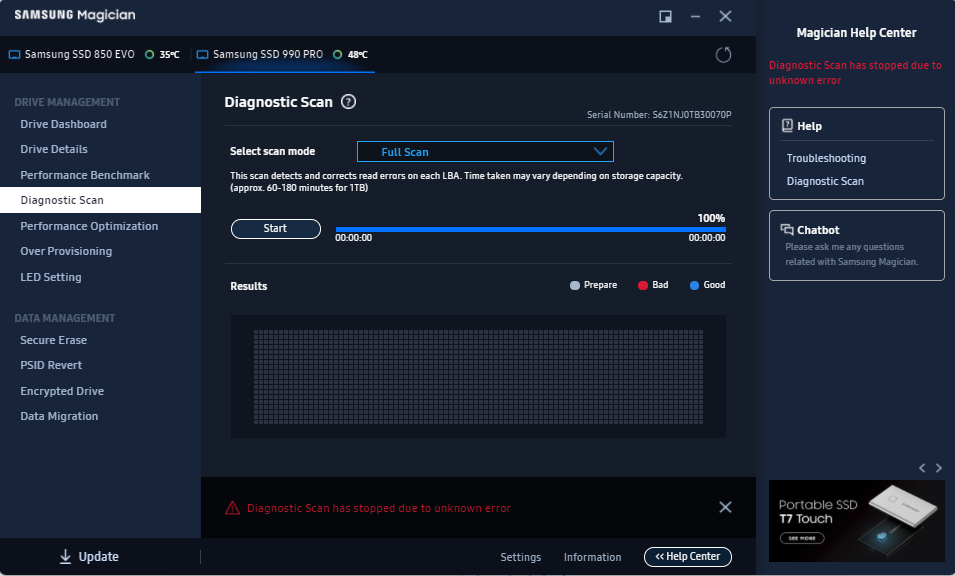
Task: Open Secure Erase page
Action: tap(54, 340)
